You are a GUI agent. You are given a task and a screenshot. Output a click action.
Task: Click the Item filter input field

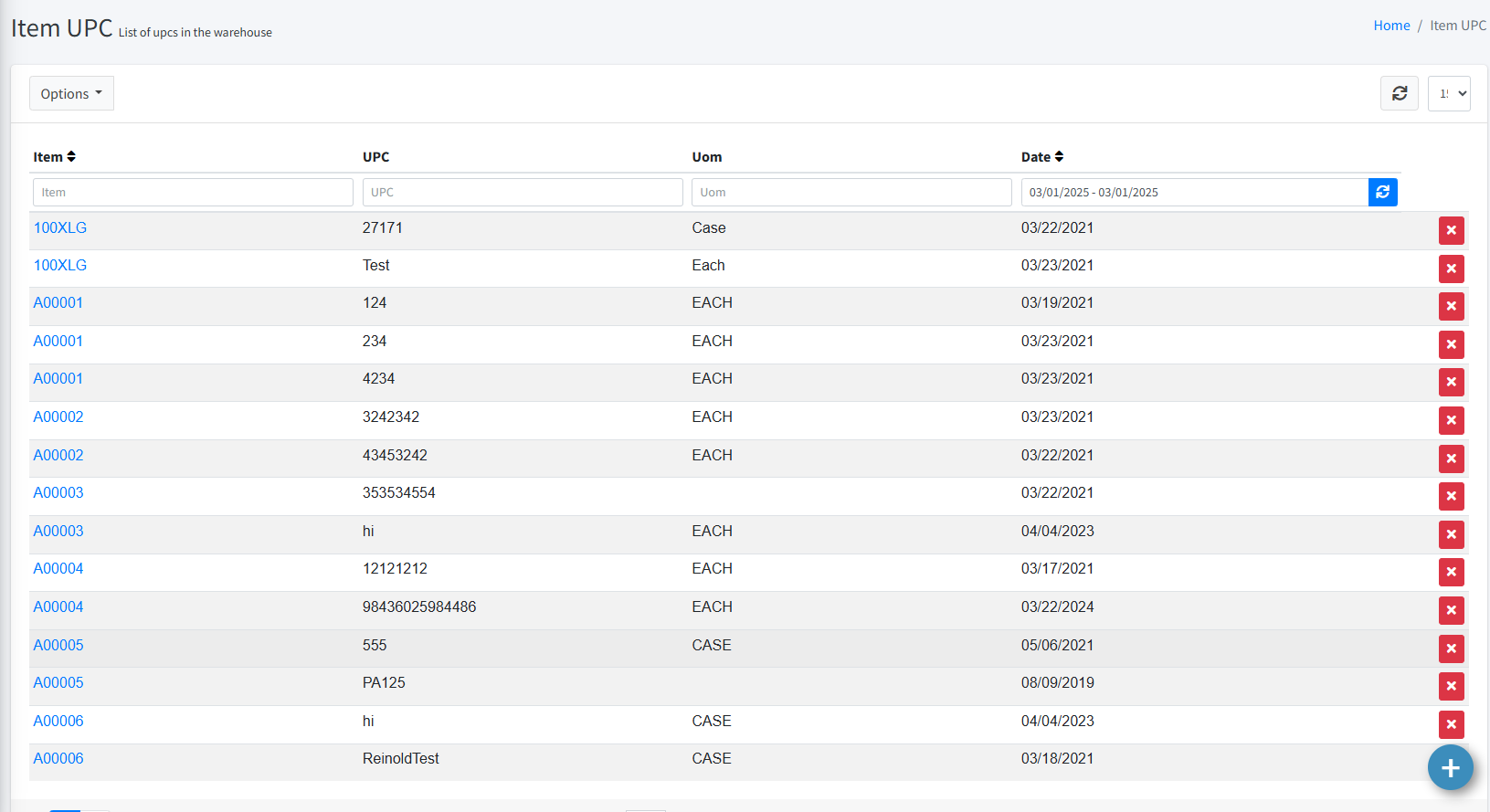(x=193, y=192)
